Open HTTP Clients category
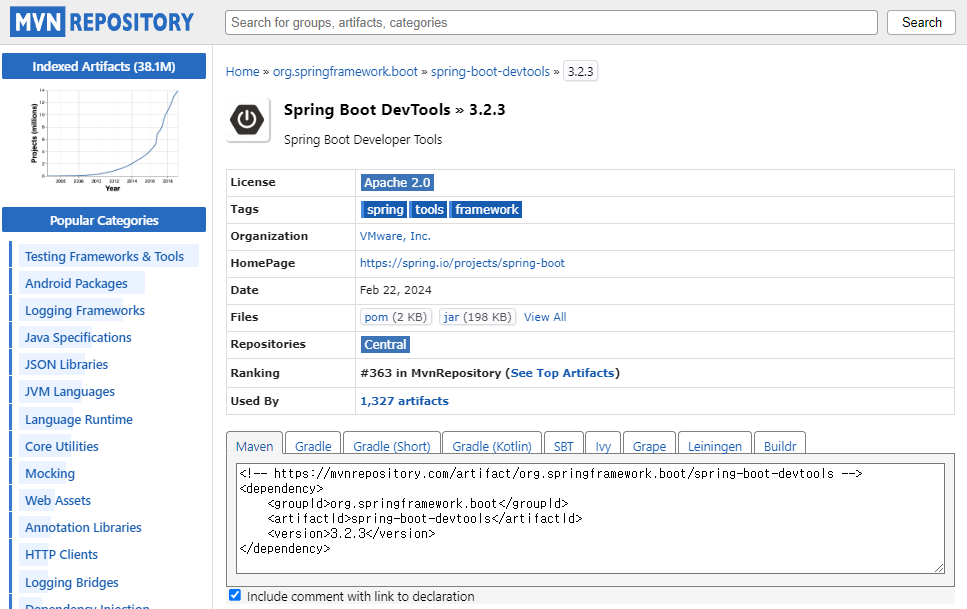The height and width of the screenshot is (609, 967). 62,555
